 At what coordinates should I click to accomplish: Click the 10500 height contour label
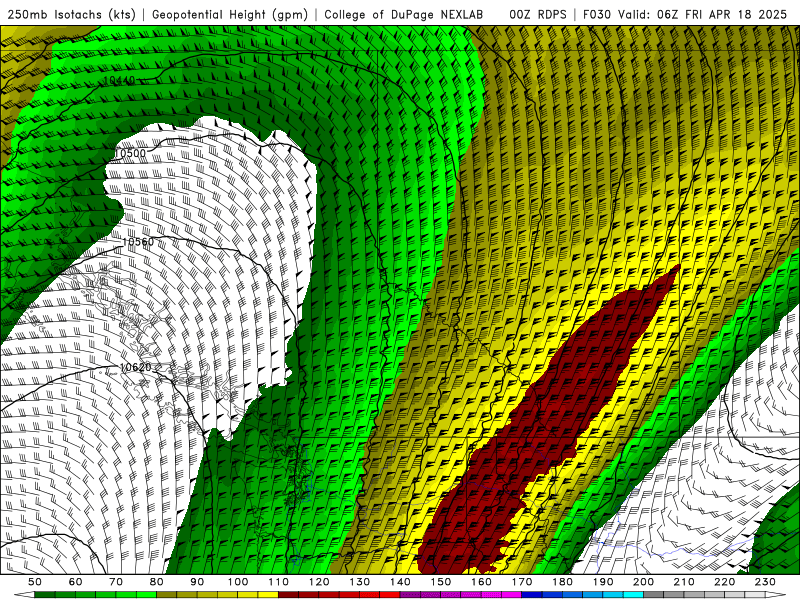pyautogui.click(x=130, y=153)
